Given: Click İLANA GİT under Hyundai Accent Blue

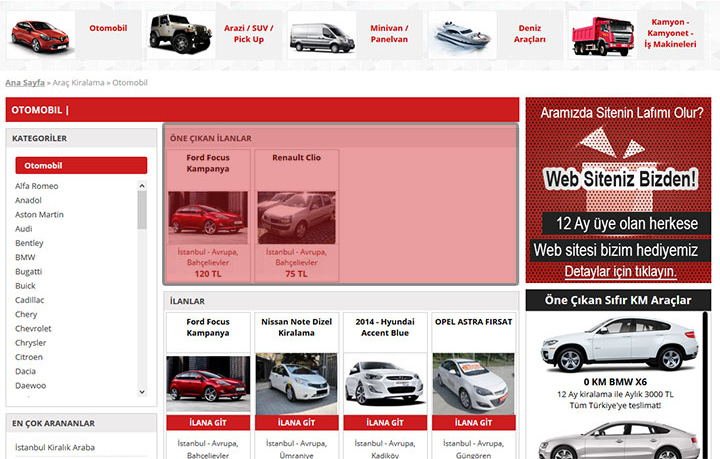Looking at the screenshot, I should pyautogui.click(x=385, y=423).
